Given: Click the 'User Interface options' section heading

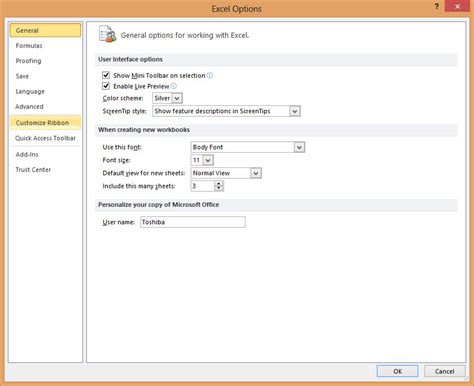Looking at the screenshot, I should [x=130, y=59].
